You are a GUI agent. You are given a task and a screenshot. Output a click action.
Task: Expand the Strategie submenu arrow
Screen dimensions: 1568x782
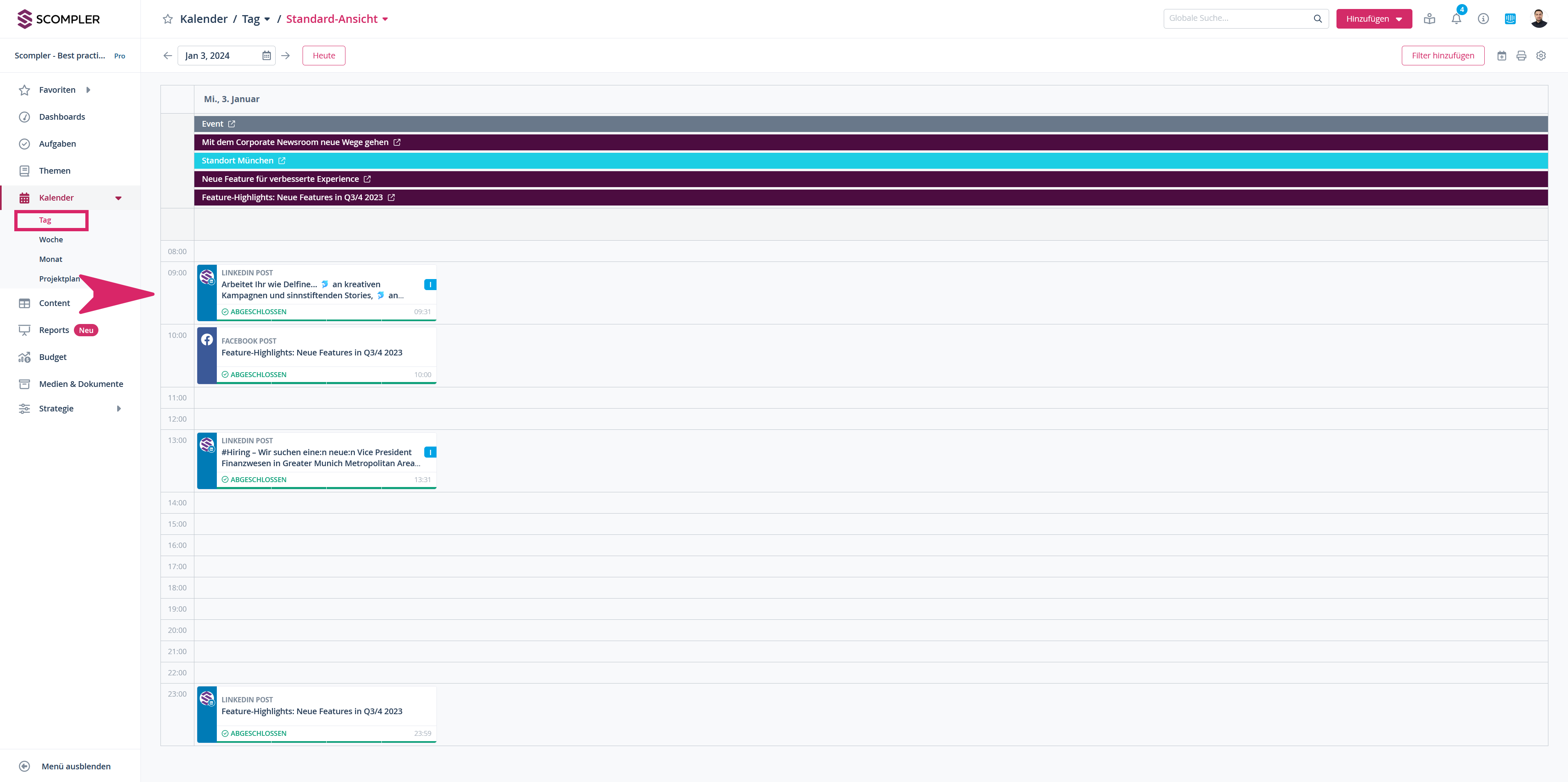pos(119,409)
